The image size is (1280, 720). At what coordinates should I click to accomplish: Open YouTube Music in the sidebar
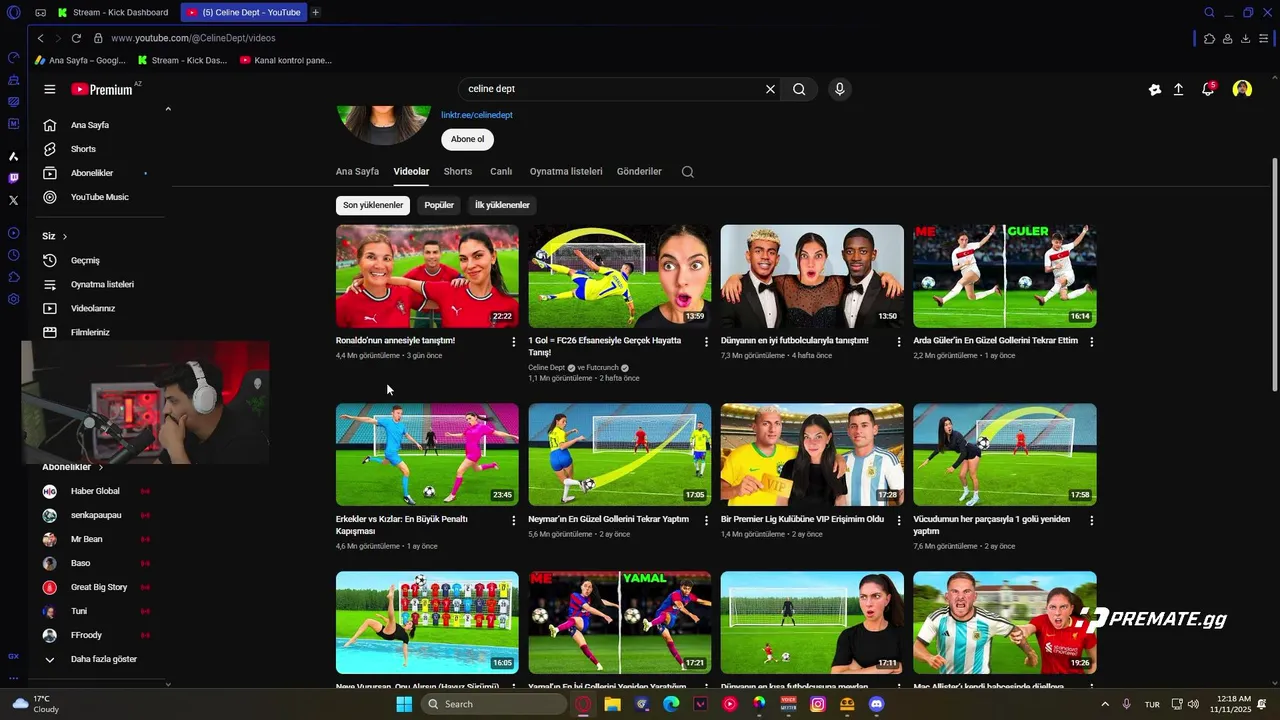click(100, 197)
